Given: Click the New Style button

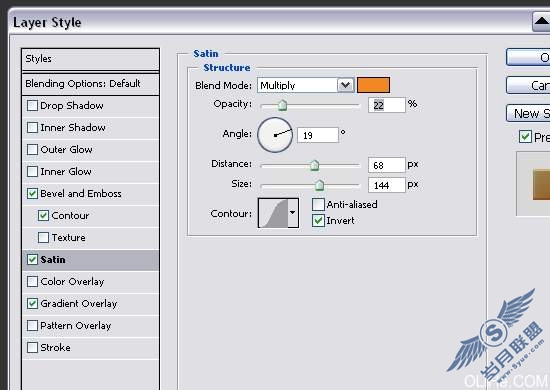Looking at the screenshot, I should (528, 113).
